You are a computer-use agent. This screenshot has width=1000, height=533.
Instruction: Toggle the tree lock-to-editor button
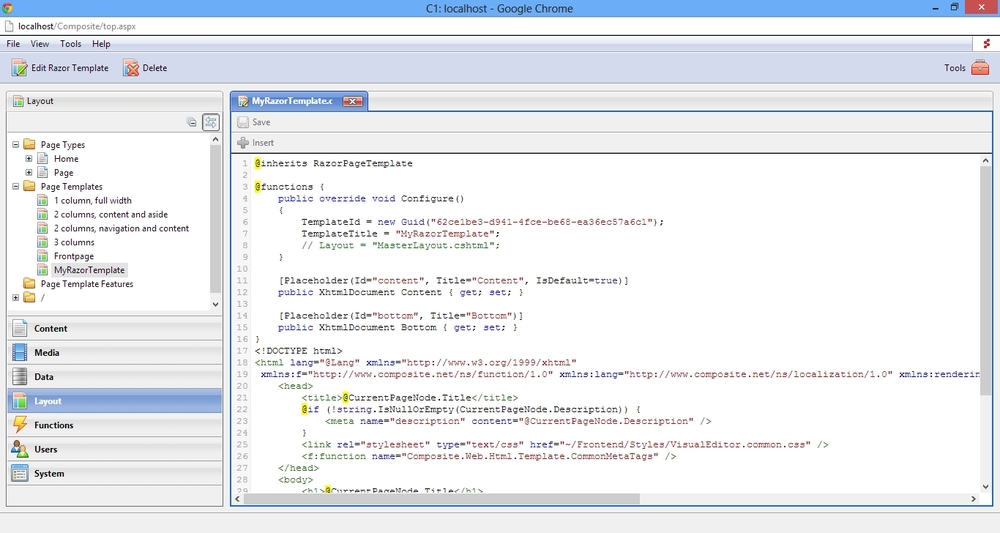pyautogui.click(x=211, y=122)
